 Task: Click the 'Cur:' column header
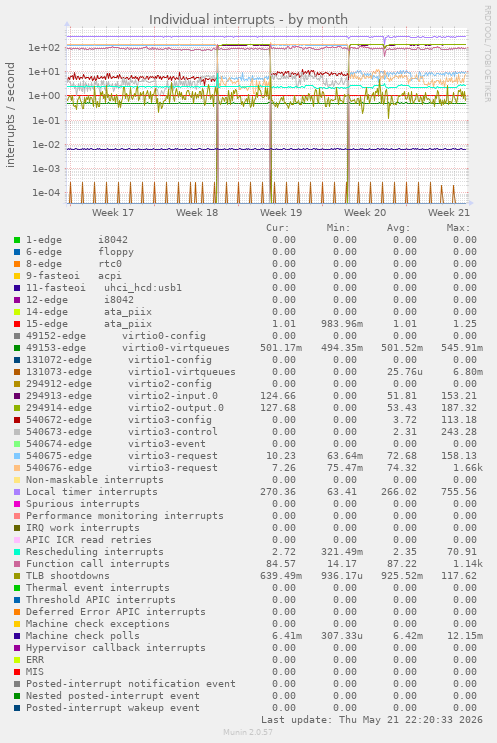point(278,228)
